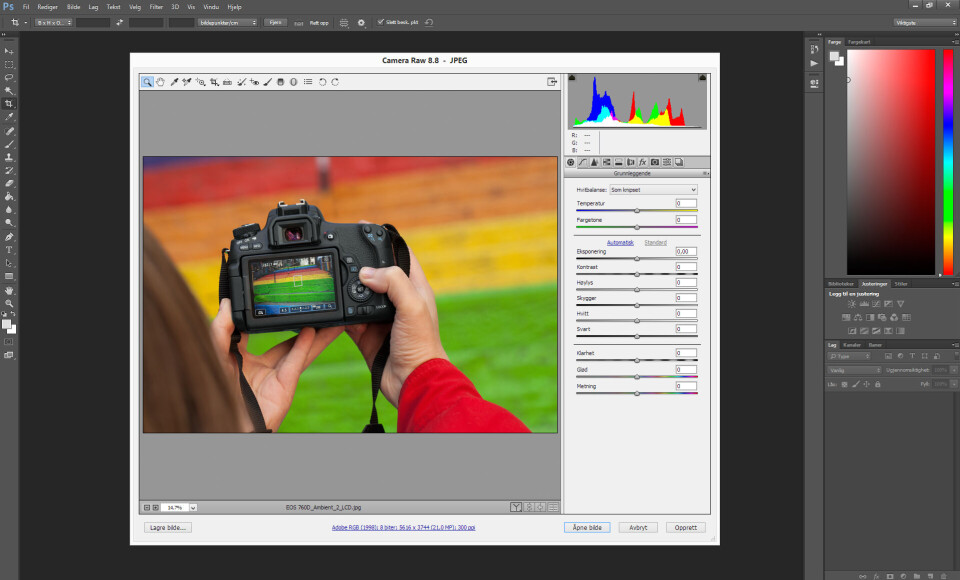Viewport: 960px width, 580px height.
Task: Toggle lock all in Lag panel
Action: pyautogui.click(x=877, y=385)
